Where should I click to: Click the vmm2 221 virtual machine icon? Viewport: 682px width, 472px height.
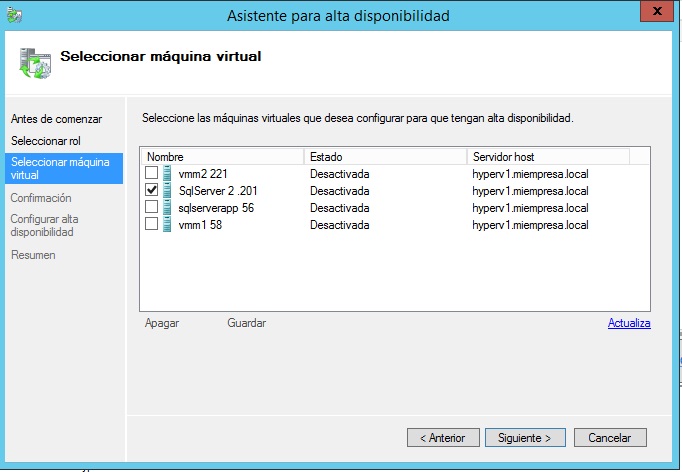tap(168, 174)
